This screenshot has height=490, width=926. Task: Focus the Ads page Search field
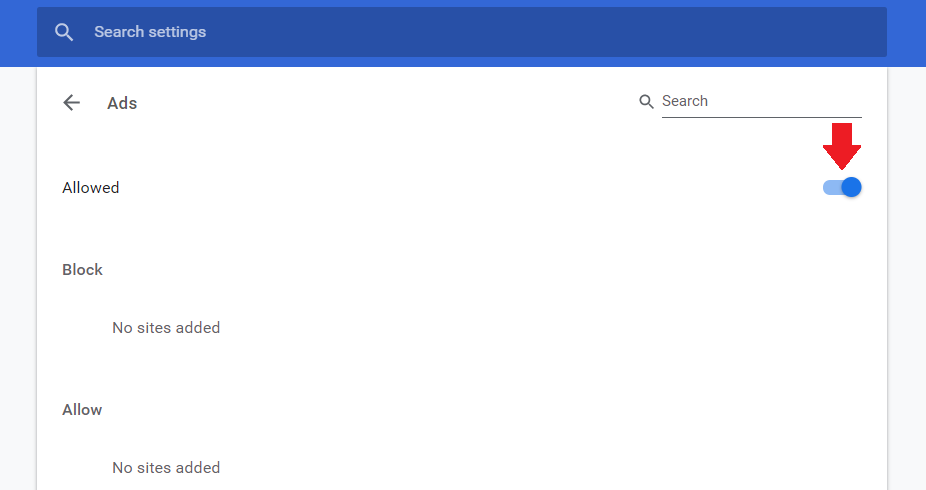[x=760, y=101]
